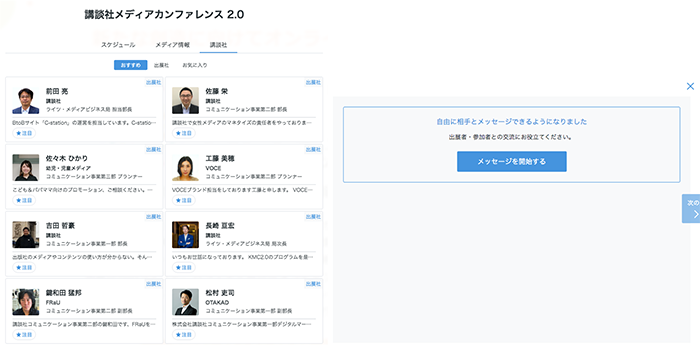Image resolution: width=700 pixels, height=364 pixels.
Task: Toggle ★注目 on 佐藤 栄's card
Action: tap(183, 133)
